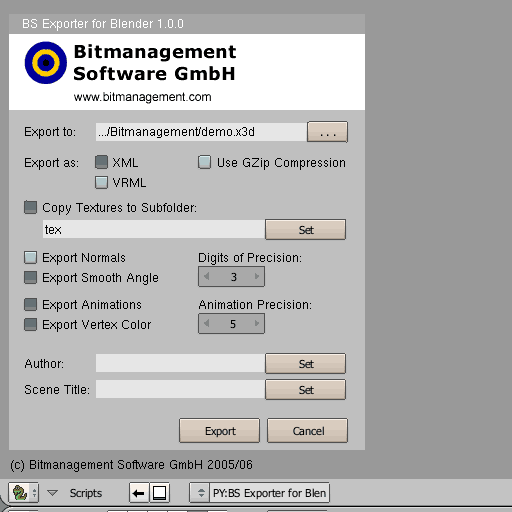The width and height of the screenshot is (512, 512).
Task: Decrease Animation Precision with left arrow
Action: (x=206, y=323)
